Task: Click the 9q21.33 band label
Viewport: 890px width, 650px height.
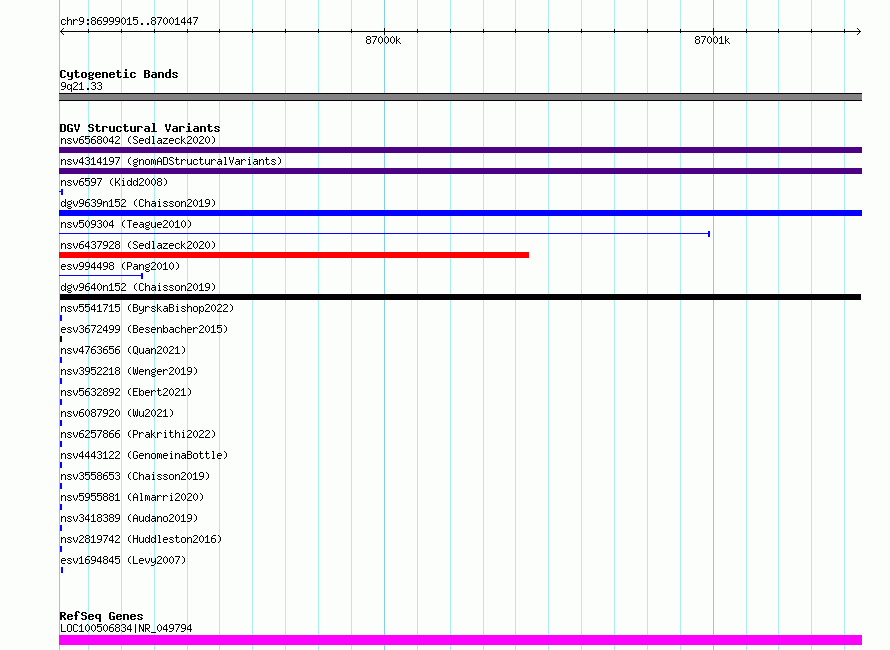Action: click(81, 86)
